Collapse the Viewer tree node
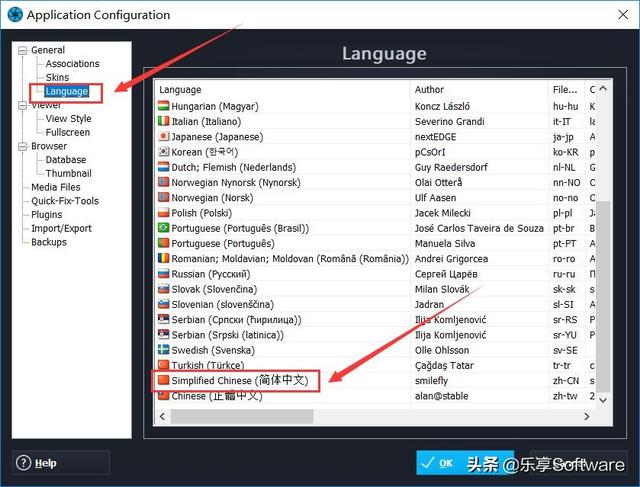 [21, 105]
